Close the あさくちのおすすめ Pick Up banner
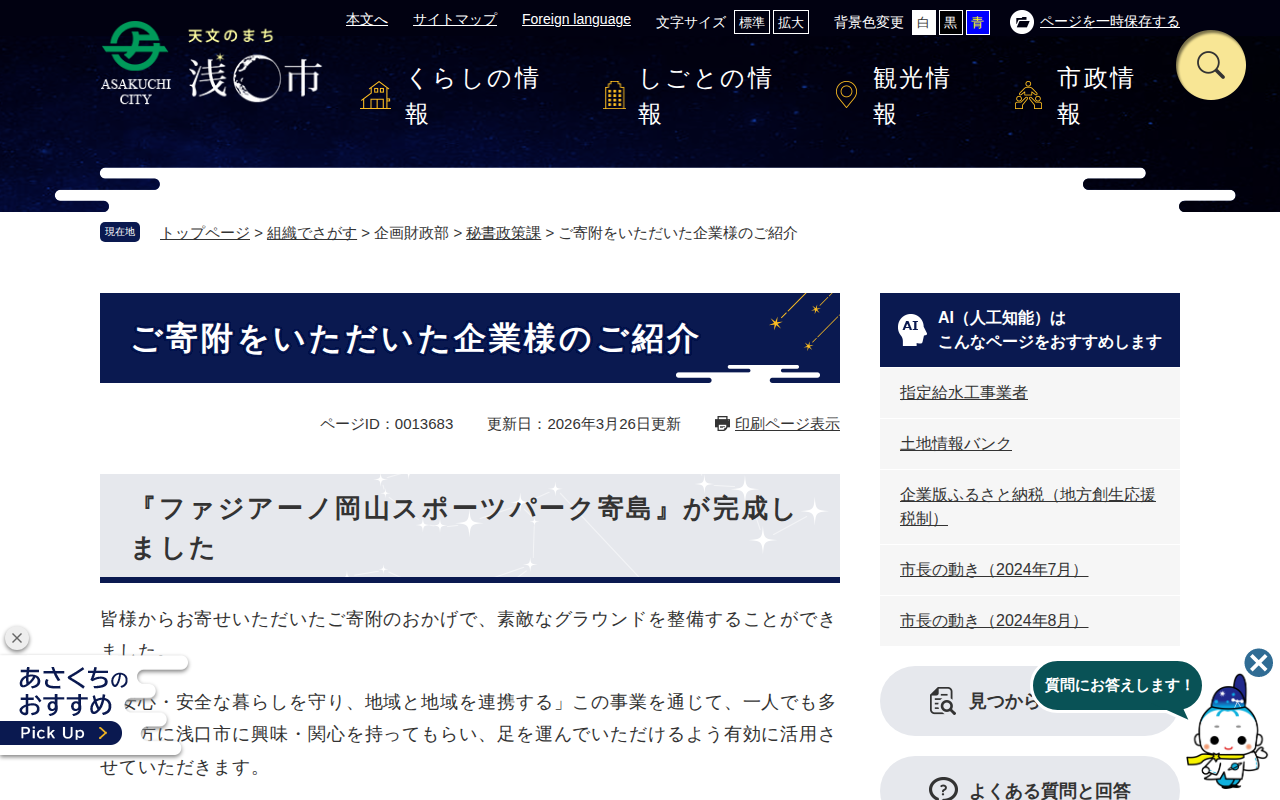The width and height of the screenshot is (1280, 800). click(x=16, y=638)
